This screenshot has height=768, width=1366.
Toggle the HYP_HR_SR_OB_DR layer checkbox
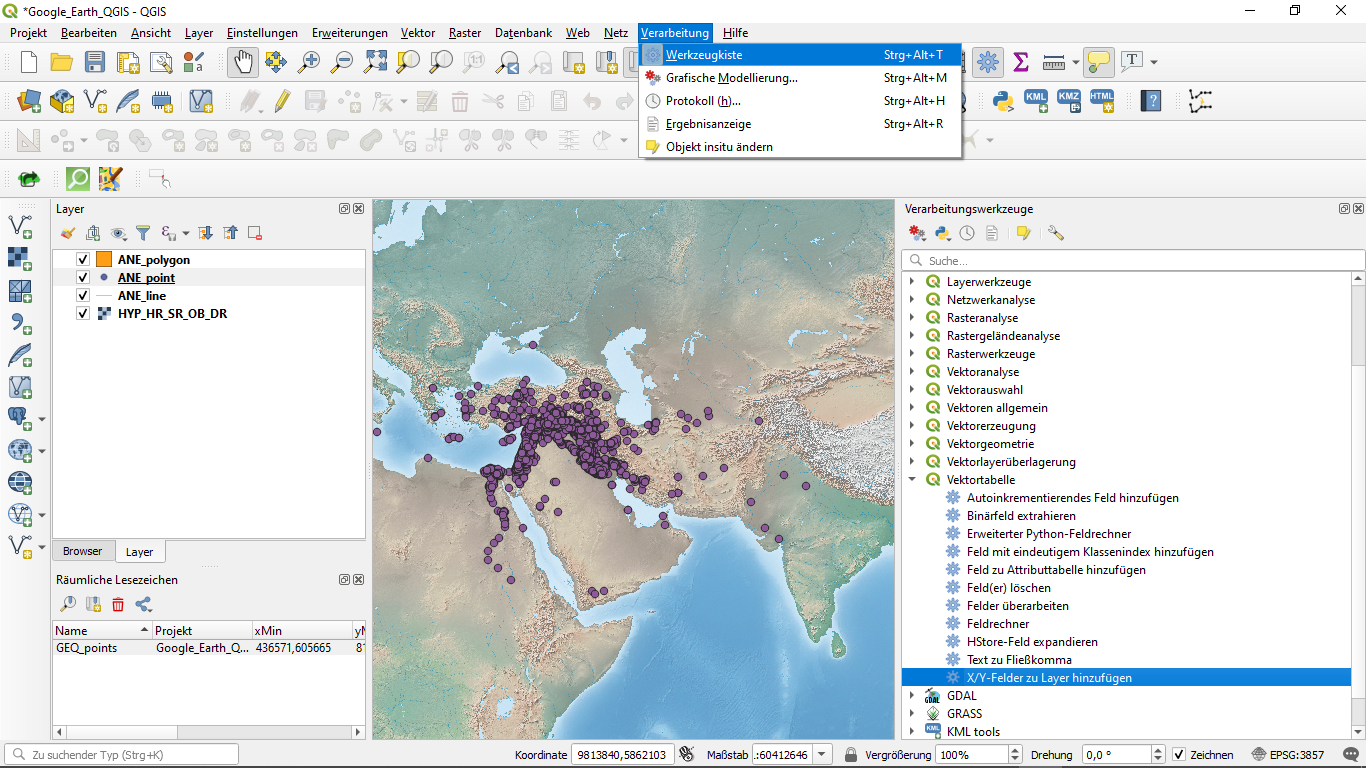[x=84, y=314]
